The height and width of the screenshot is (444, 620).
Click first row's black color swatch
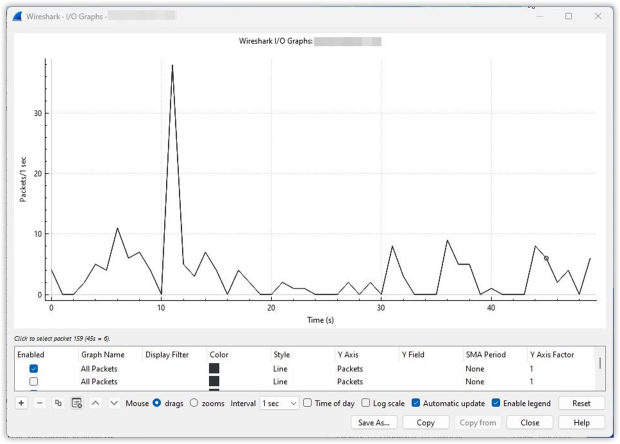point(214,368)
